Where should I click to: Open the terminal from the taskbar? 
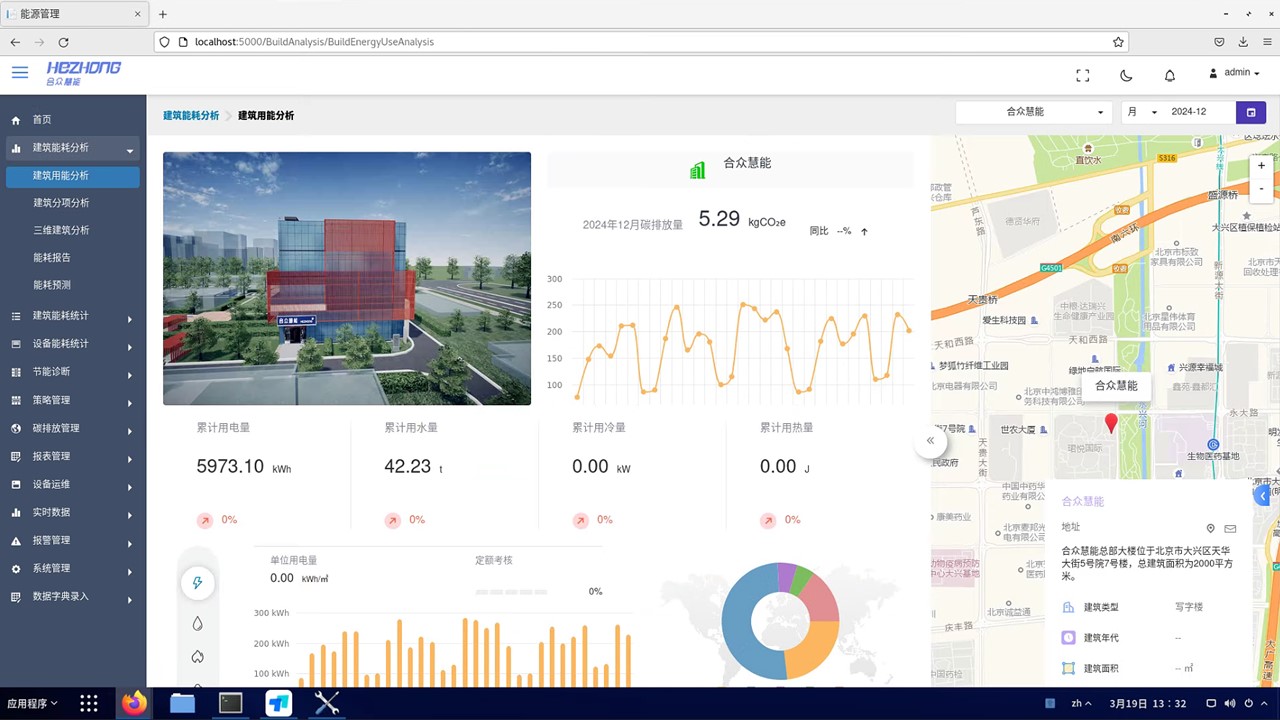(231, 703)
